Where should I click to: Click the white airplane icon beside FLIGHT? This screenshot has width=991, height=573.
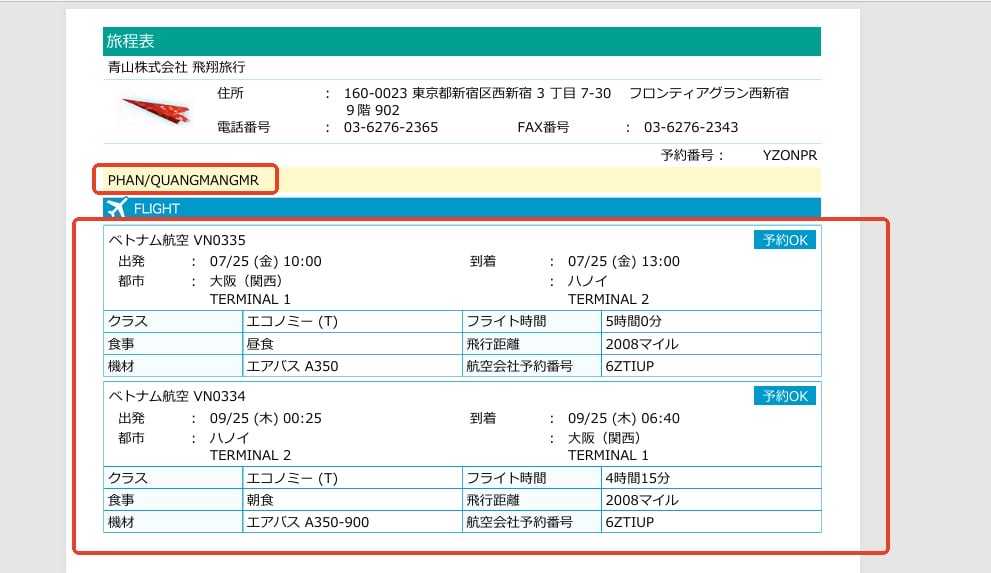[116, 208]
